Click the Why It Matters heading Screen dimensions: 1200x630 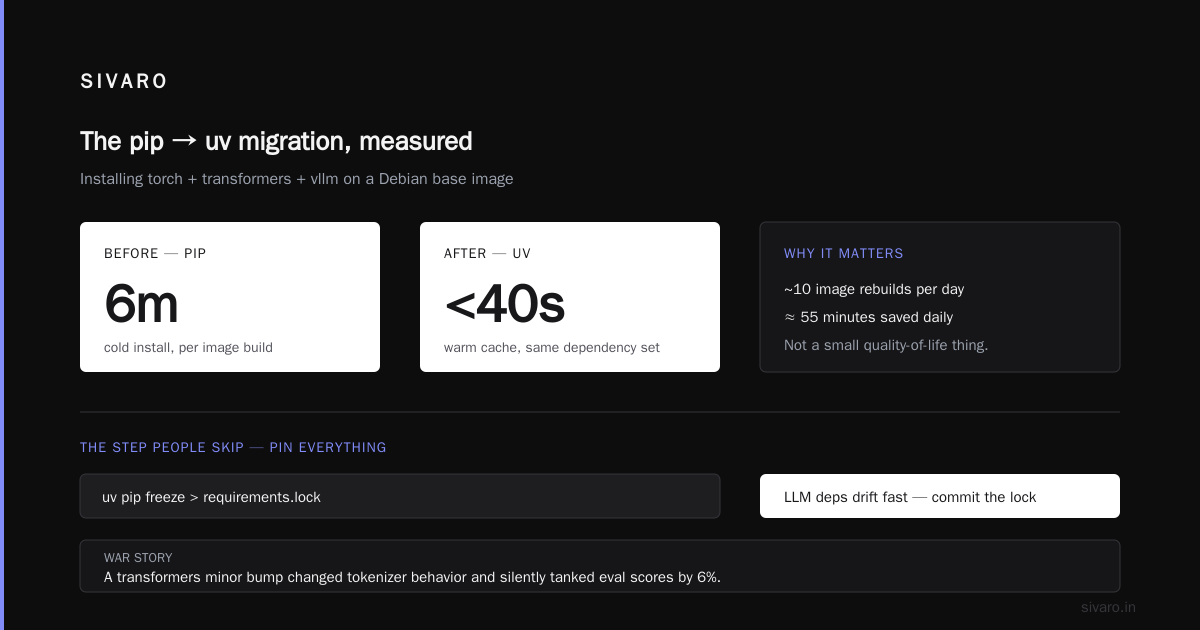pos(844,254)
